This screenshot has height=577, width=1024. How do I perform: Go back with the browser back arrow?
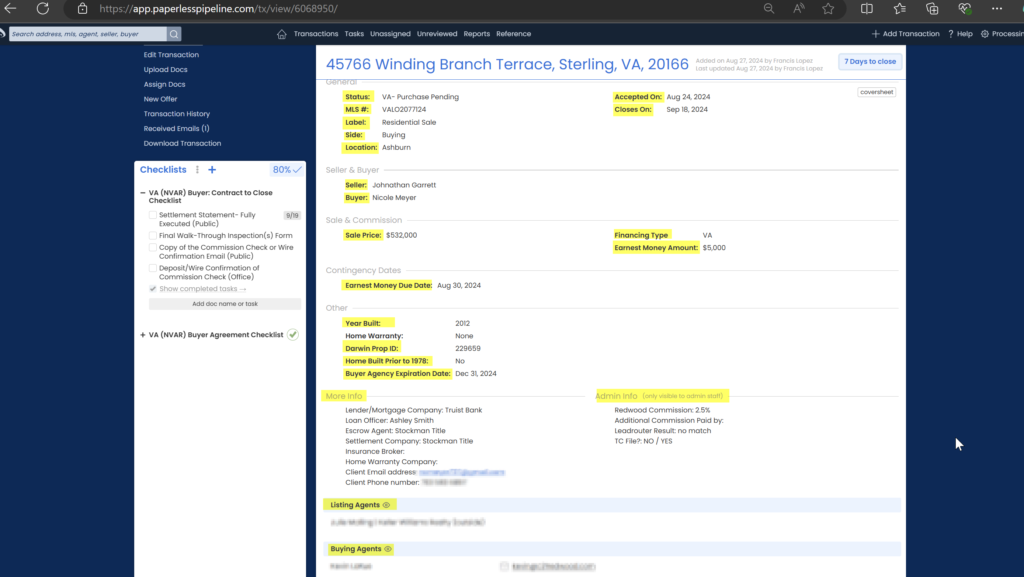click(10, 8)
